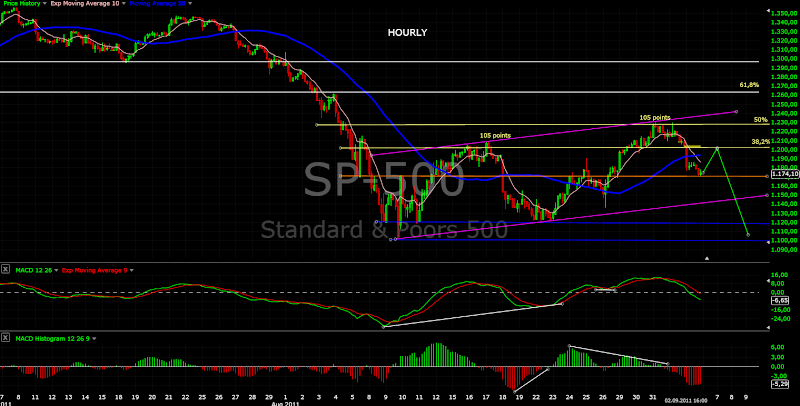Image resolution: width=800 pixels, height=406 pixels.
Task: Grab the lower purple channel line's right end handle
Action: click(x=767, y=195)
